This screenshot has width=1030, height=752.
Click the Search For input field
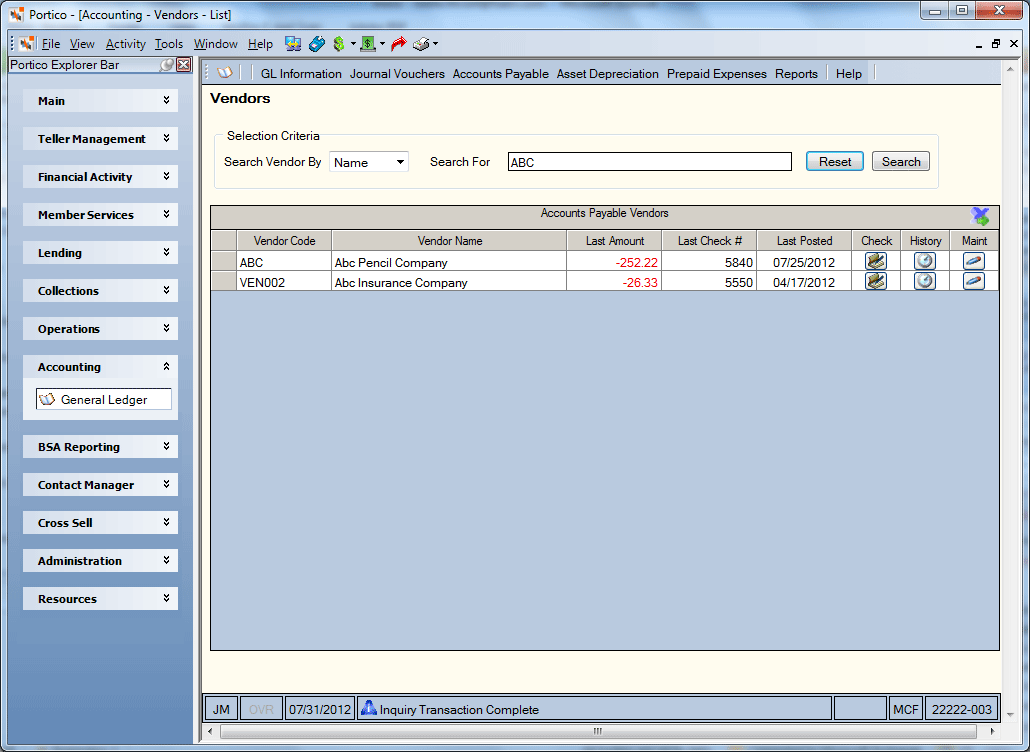pyautogui.click(x=650, y=162)
